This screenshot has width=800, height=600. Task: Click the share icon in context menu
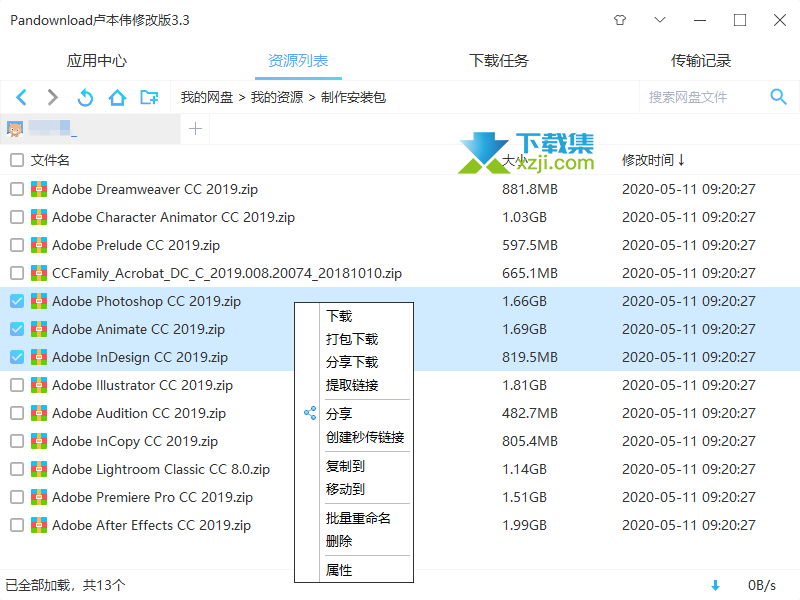tap(310, 413)
